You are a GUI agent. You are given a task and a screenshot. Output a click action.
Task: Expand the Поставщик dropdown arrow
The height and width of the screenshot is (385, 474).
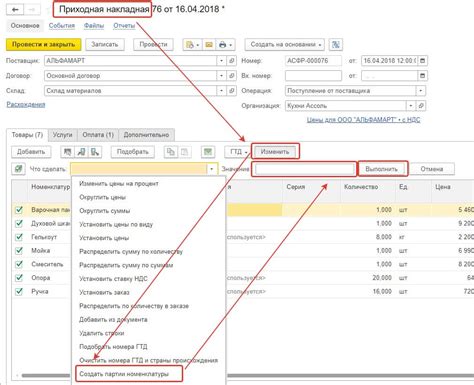pyautogui.click(x=221, y=61)
